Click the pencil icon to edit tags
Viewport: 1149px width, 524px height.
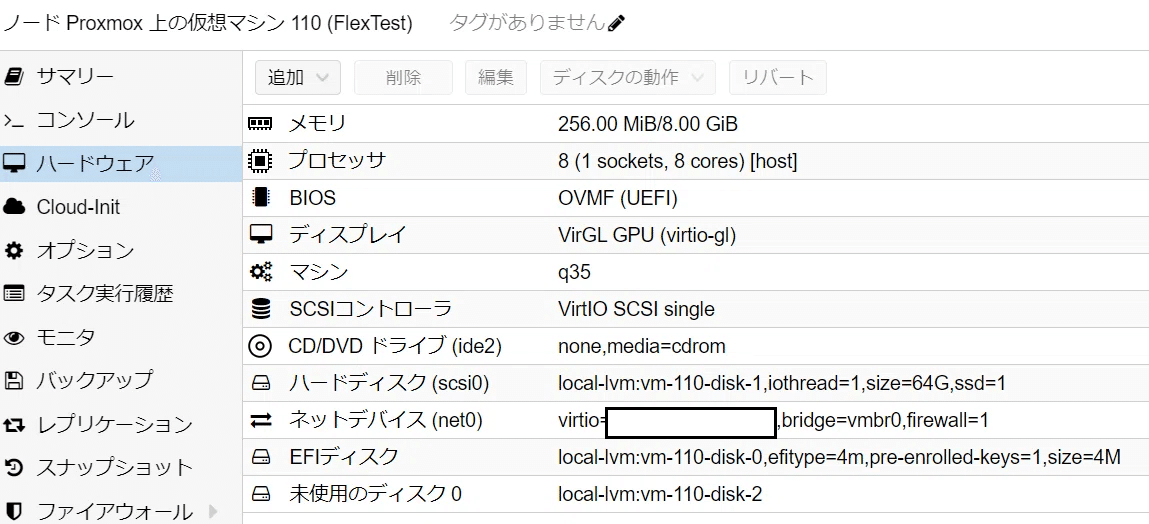616,23
